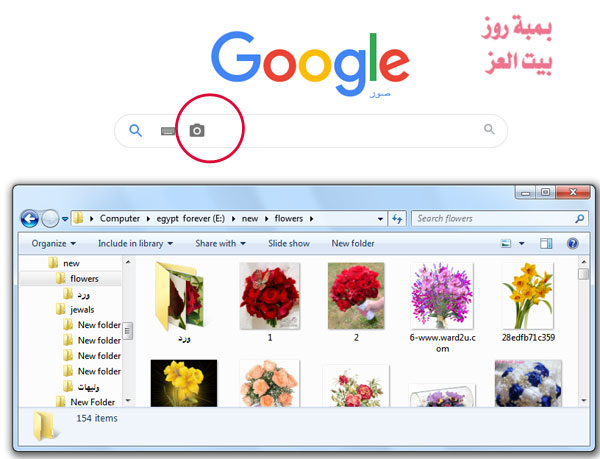Click the folder icon in the address bar
The image size is (600, 459).
(x=78, y=218)
